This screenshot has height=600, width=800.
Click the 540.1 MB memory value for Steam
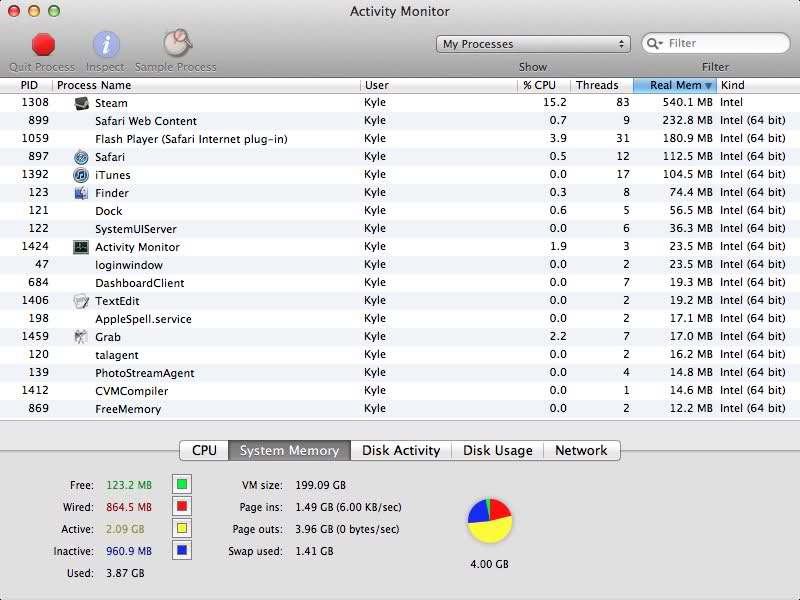687,103
